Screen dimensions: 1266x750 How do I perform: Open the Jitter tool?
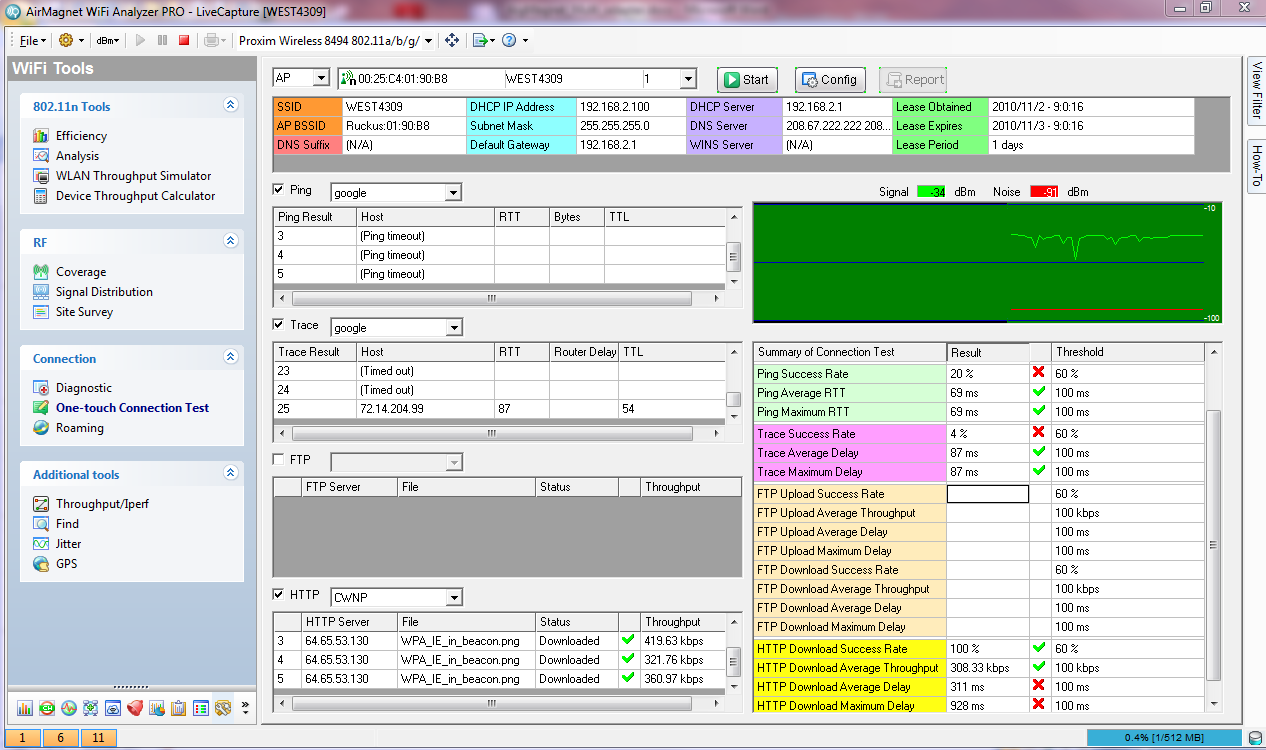(69, 544)
